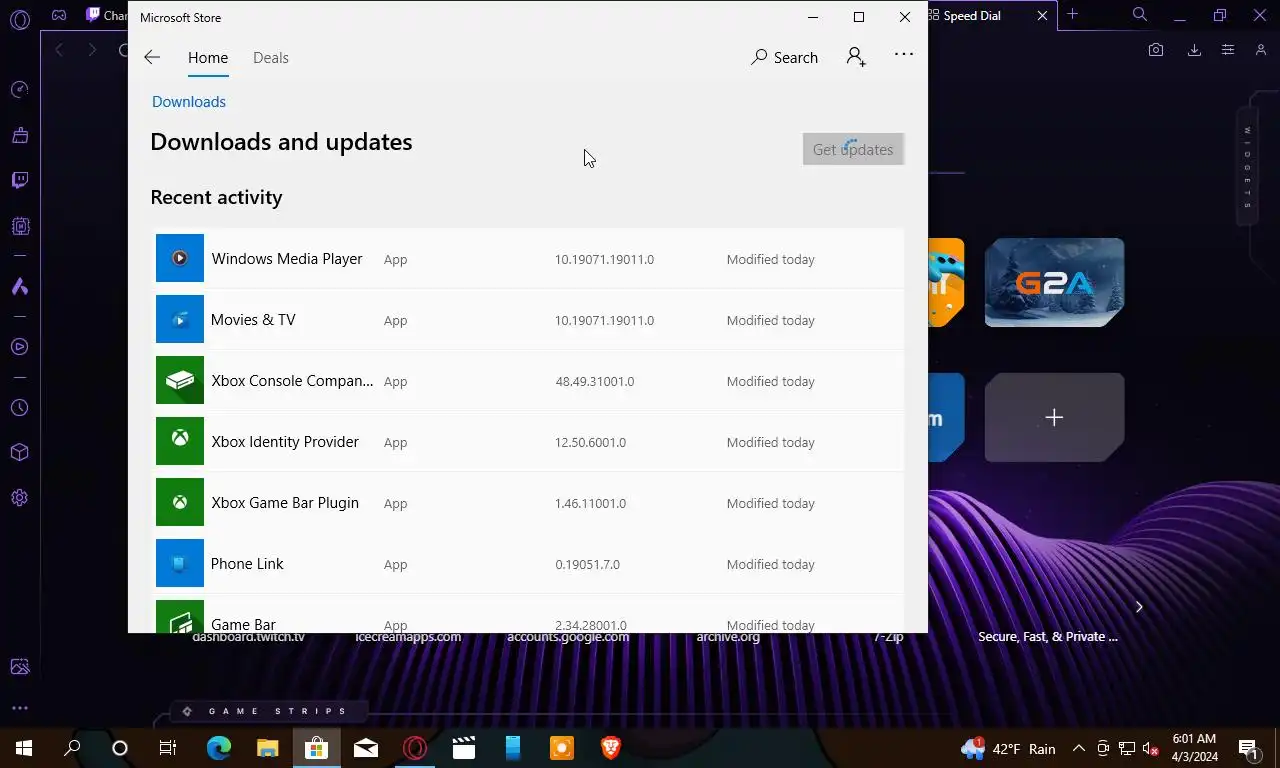Viewport: 1280px width, 768px height.
Task: Click the account sign-in icon
Action: (x=856, y=57)
